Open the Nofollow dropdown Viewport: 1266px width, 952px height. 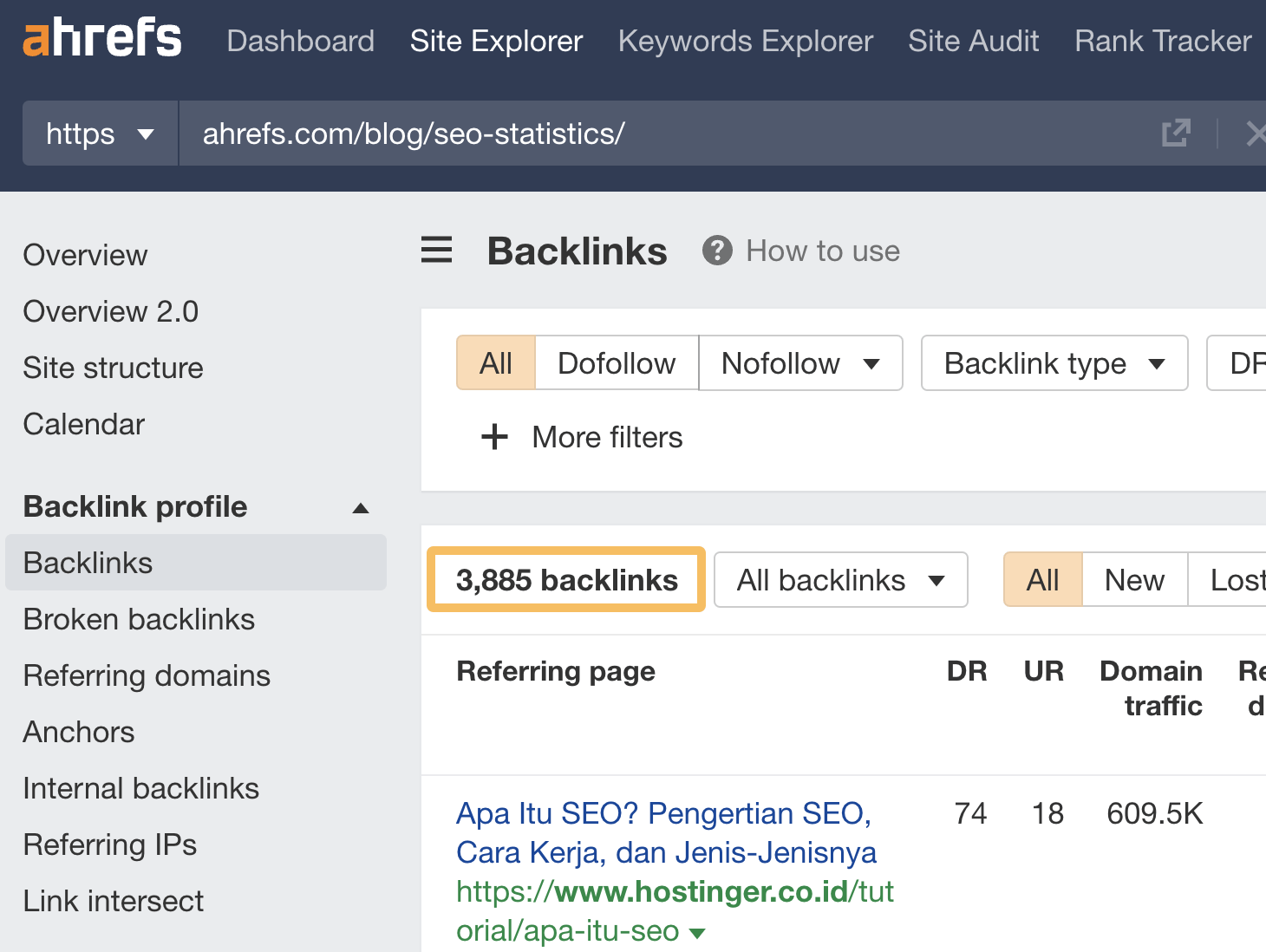(799, 363)
